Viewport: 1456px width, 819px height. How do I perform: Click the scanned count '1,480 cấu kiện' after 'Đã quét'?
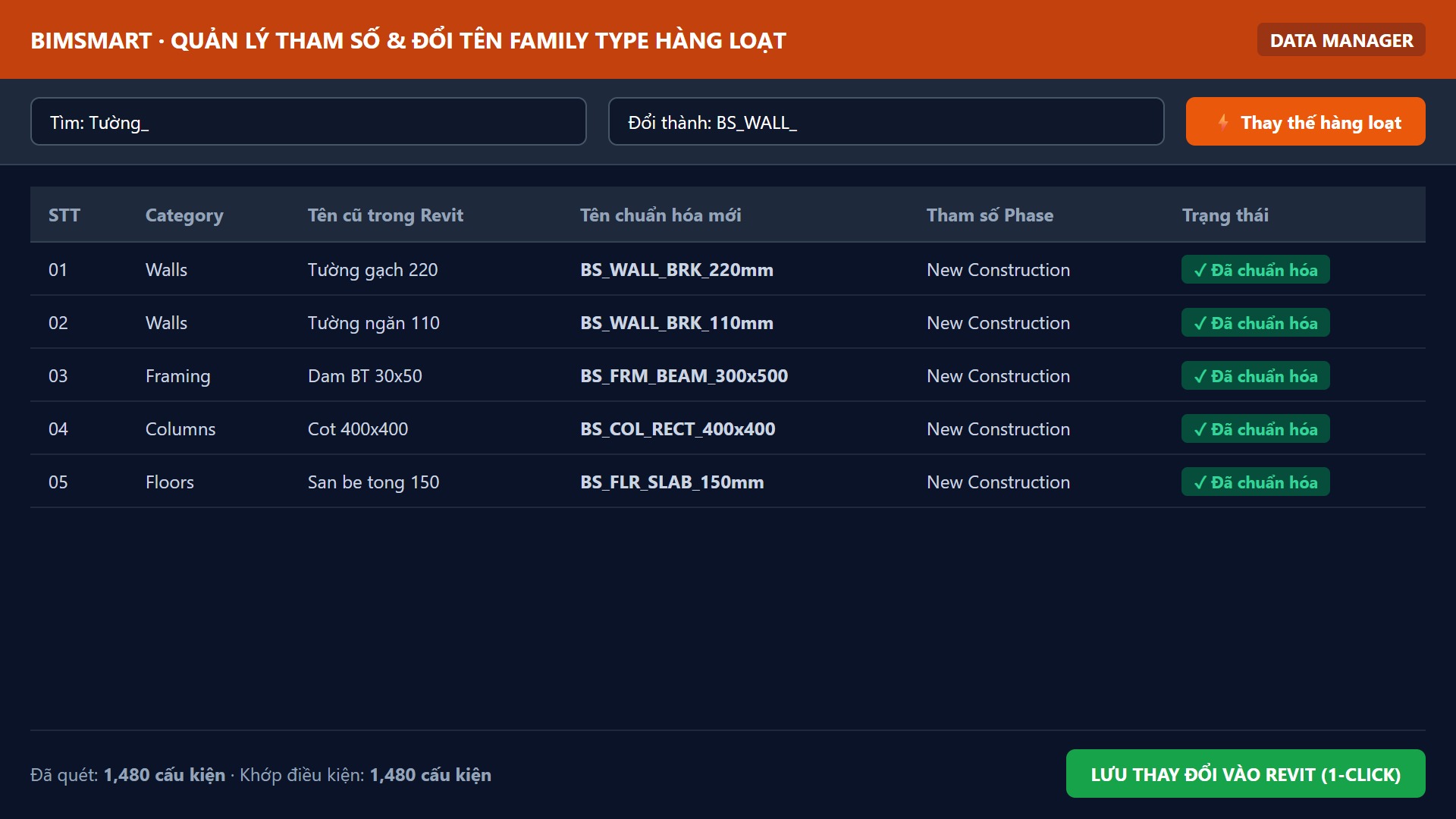[x=165, y=775]
